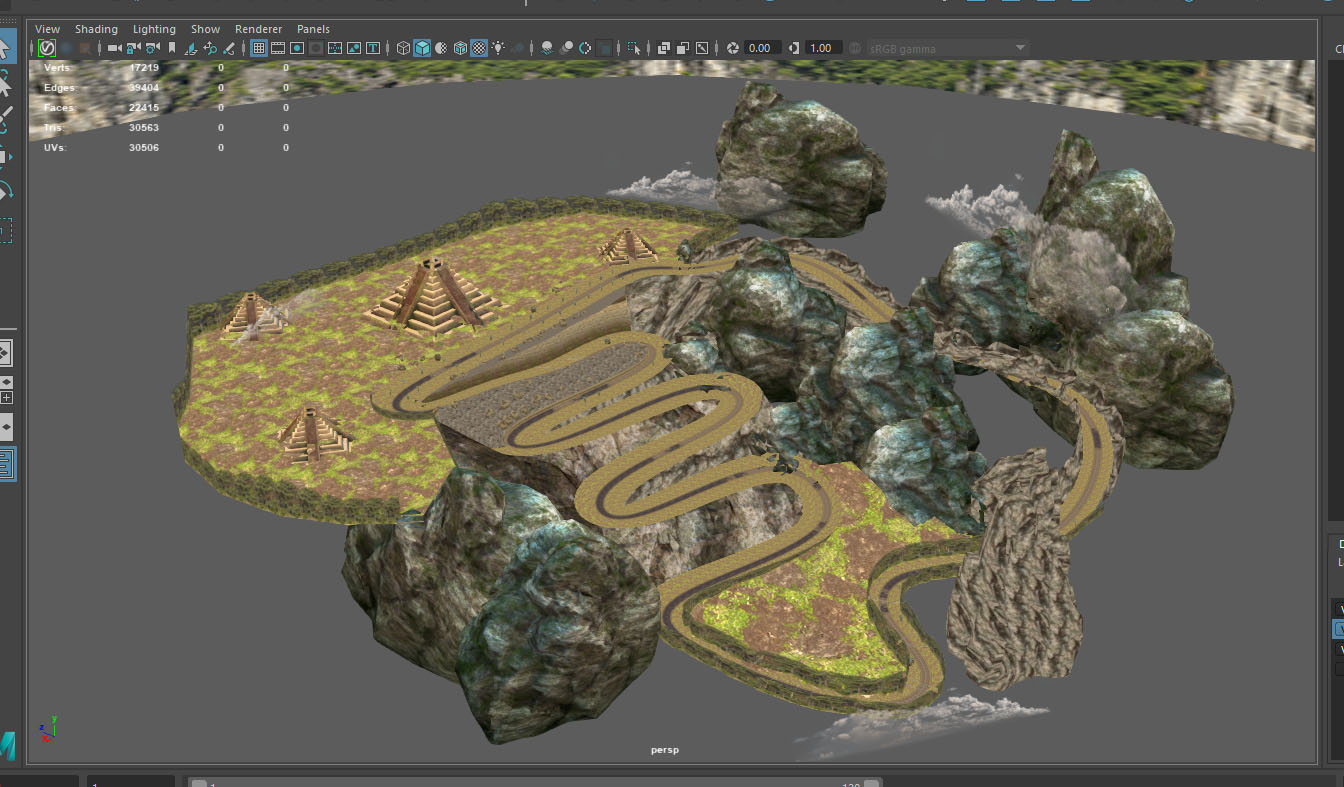Click the image plane icon

pos(190,48)
